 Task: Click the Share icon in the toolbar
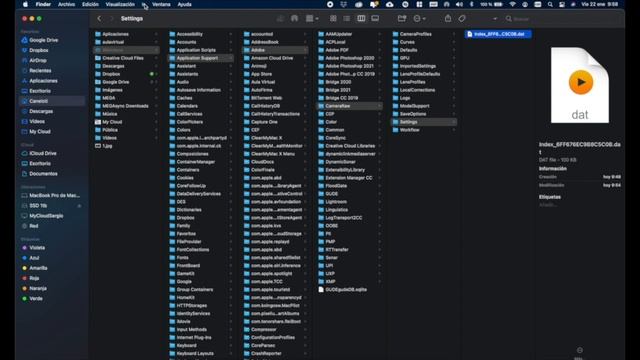448,19
